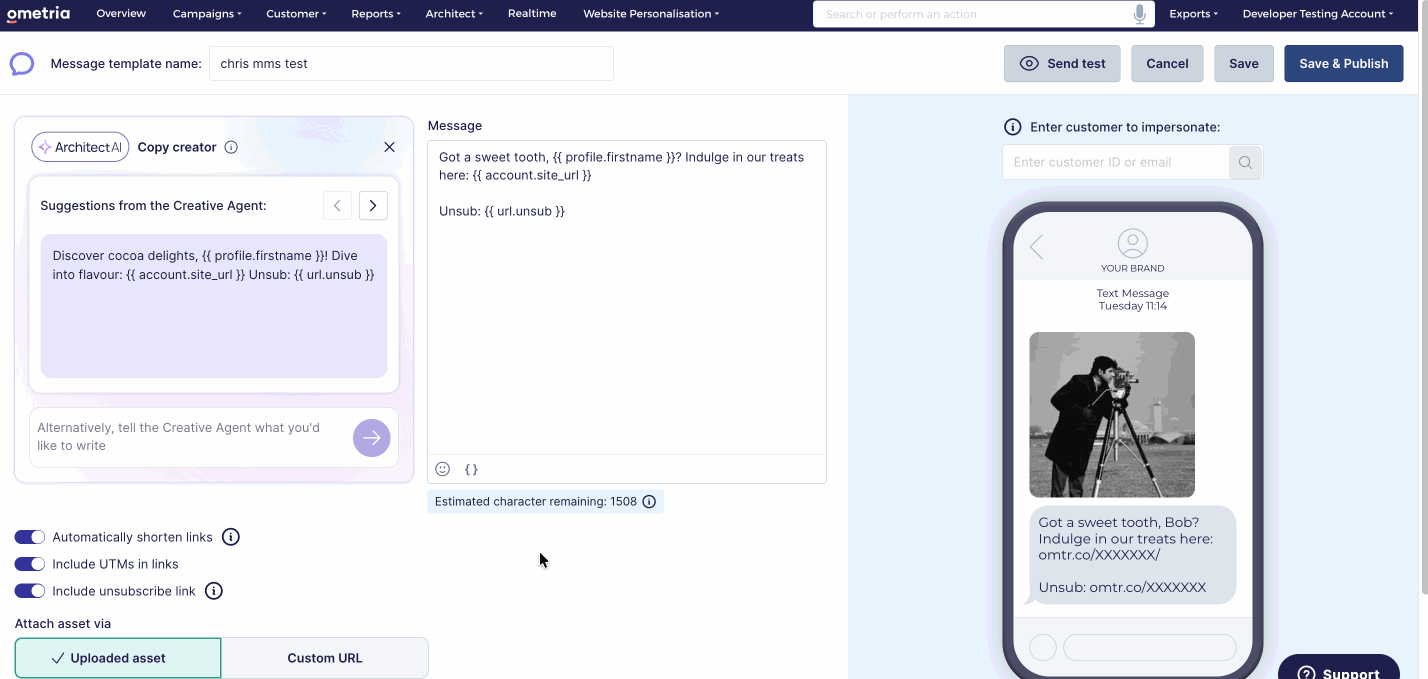Click the phone preview message input bar
This screenshot has width=1428, height=679.
point(1149,647)
